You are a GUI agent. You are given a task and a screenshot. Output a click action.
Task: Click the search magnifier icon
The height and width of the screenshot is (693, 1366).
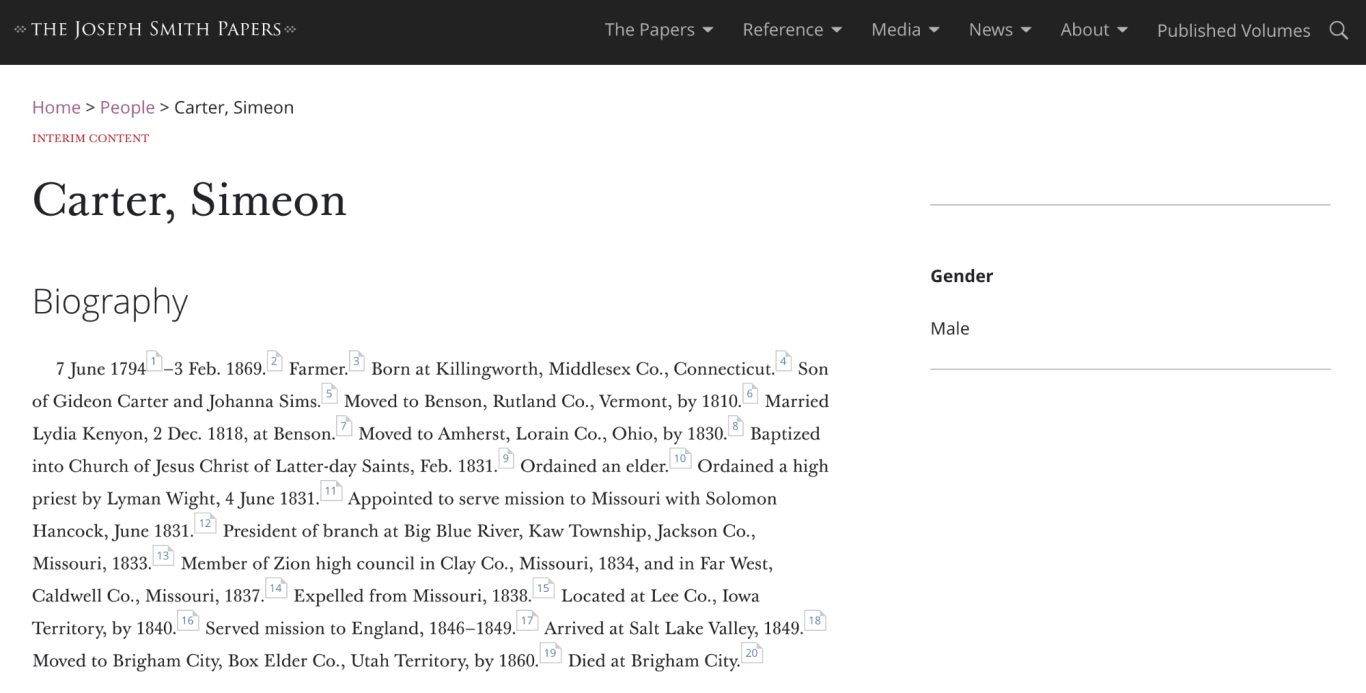[x=1338, y=30]
